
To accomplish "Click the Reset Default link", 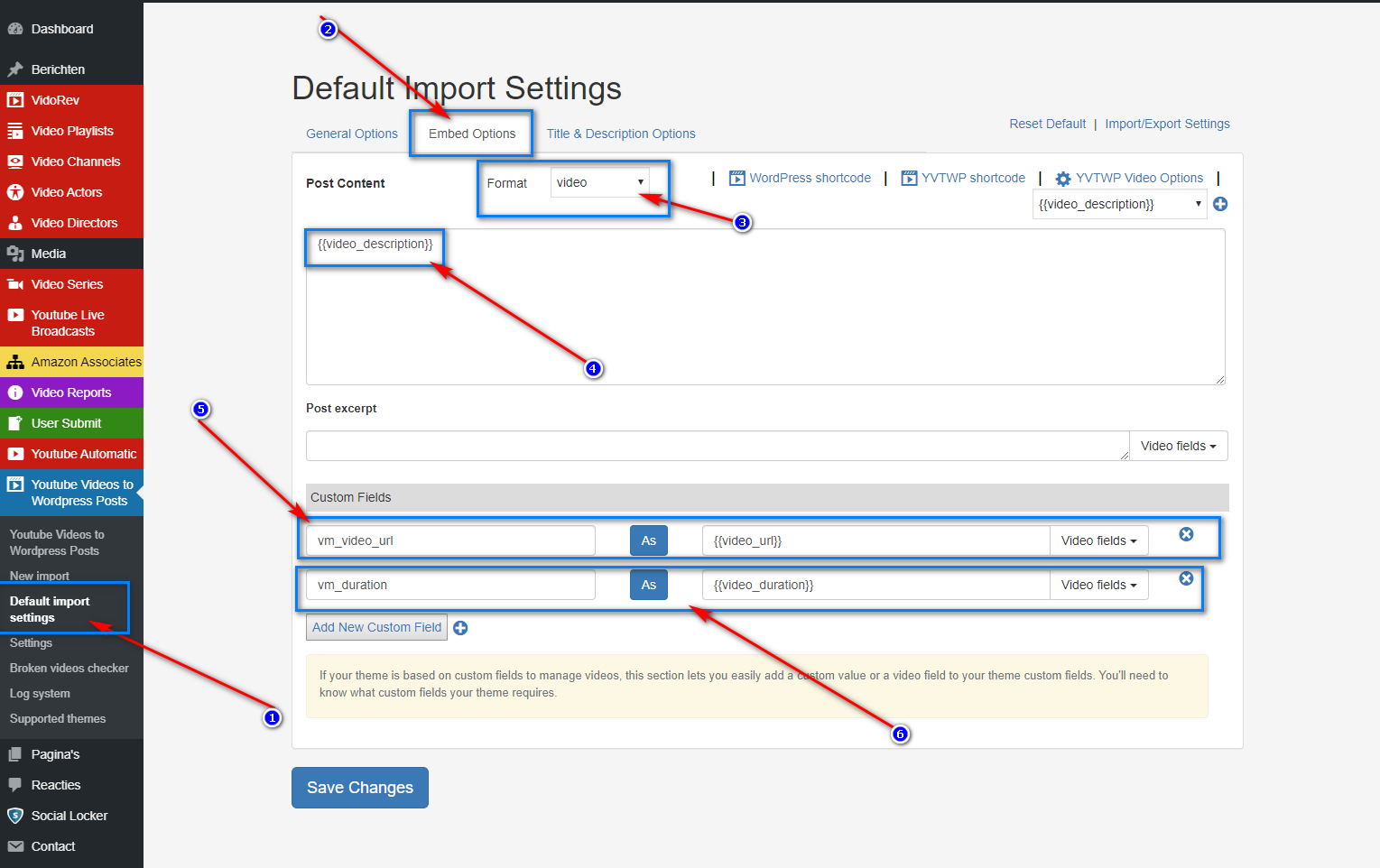I will point(1047,124).
